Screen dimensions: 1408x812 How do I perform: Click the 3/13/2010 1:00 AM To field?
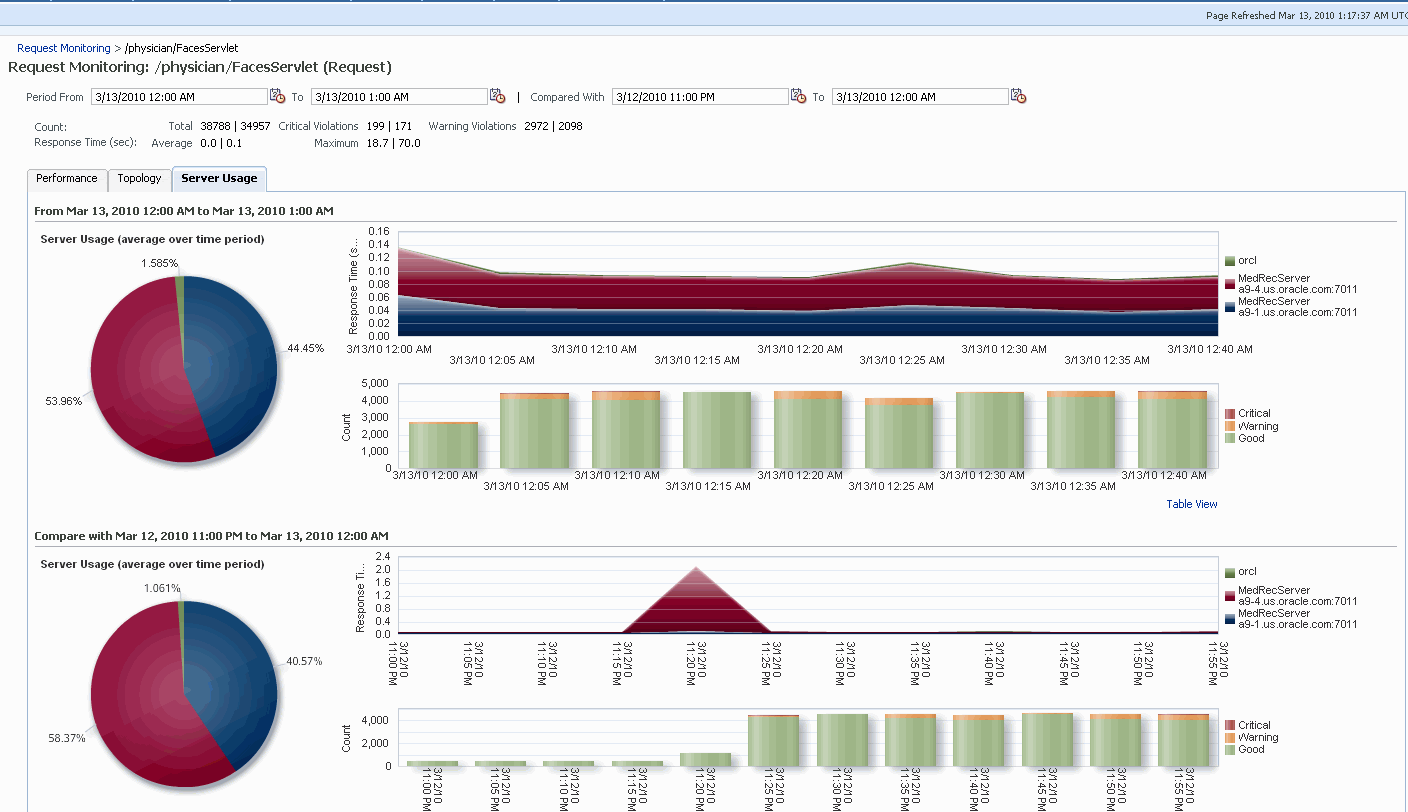coord(398,97)
